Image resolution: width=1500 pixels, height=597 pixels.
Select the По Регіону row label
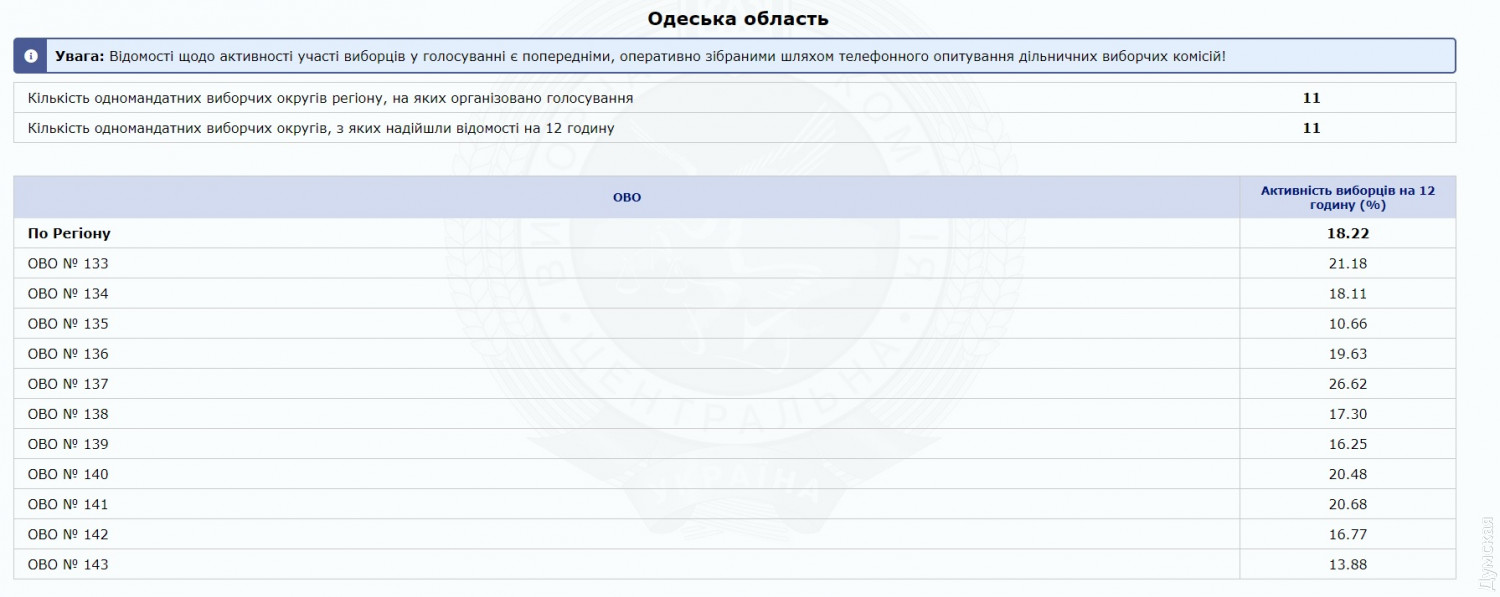(x=69, y=233)
